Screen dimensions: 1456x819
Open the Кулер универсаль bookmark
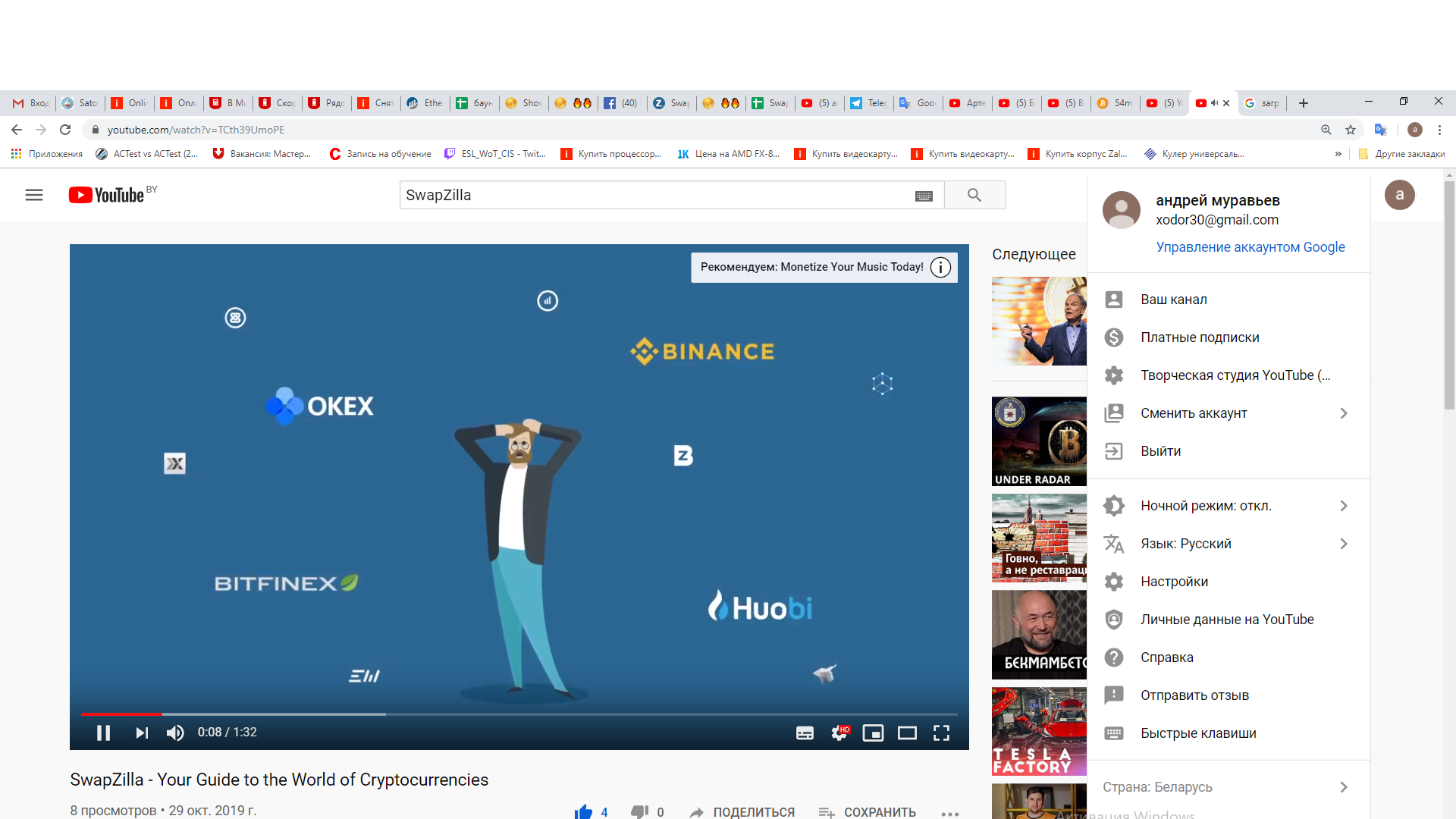[x=1195, y=154]
